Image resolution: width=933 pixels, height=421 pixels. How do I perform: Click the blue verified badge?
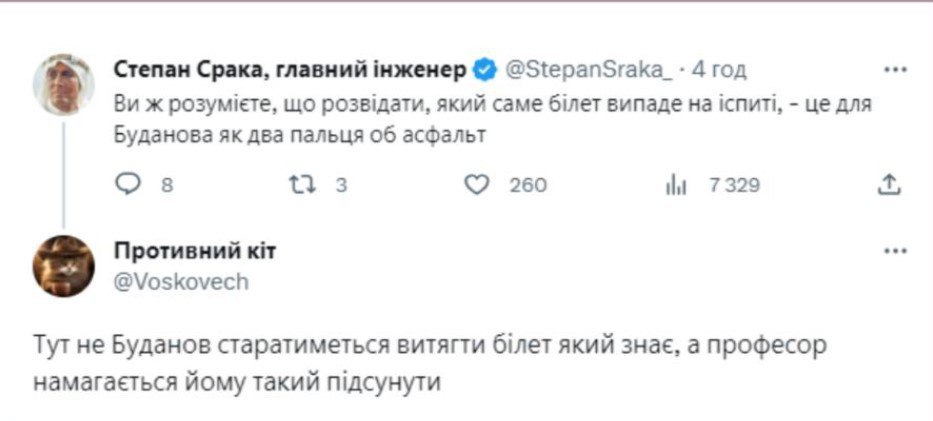[483, 70]
